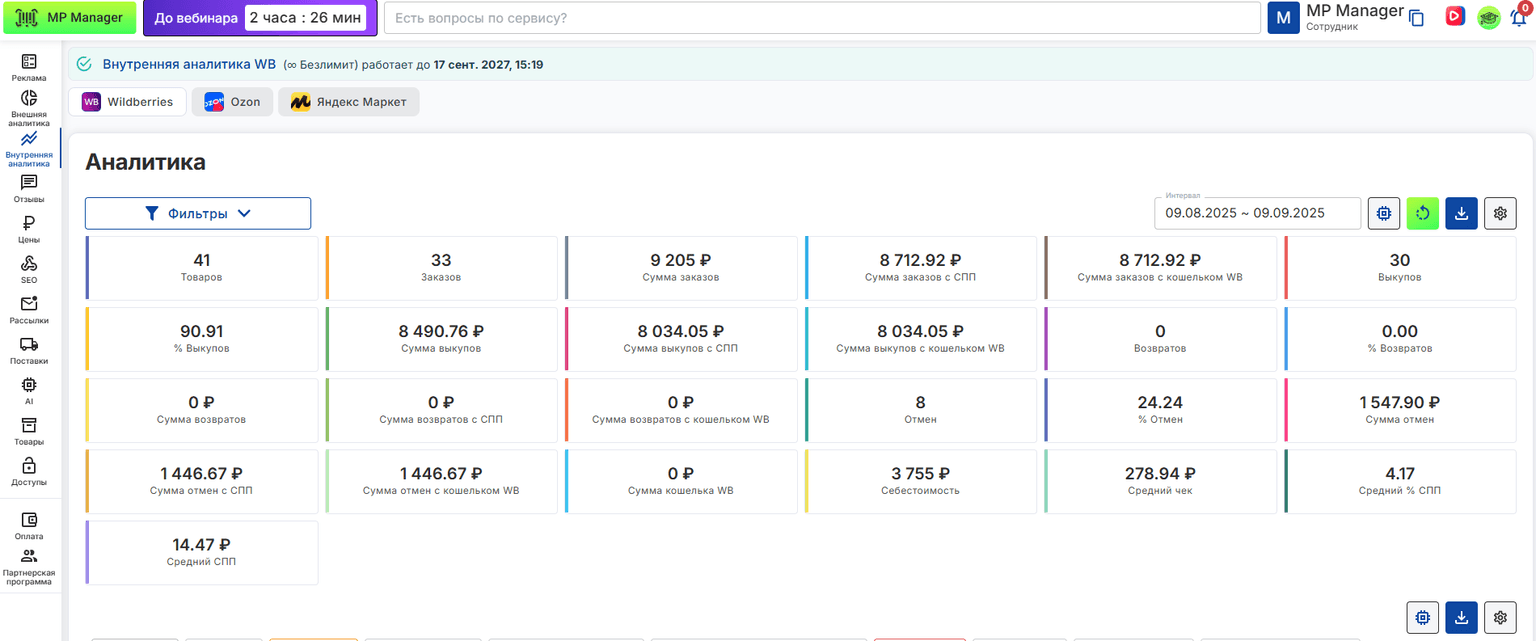Open the SEO sidebar item
This screenshot has width=1536, height=641.
29,270
